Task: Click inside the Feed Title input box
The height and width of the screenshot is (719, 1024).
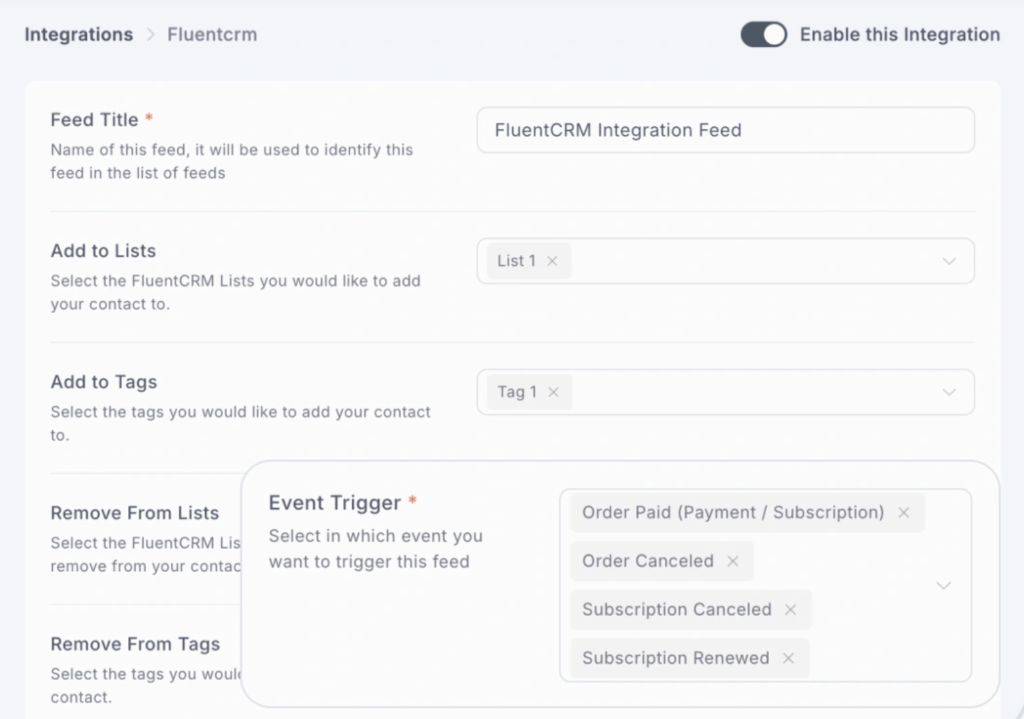Action: (725, 130)
